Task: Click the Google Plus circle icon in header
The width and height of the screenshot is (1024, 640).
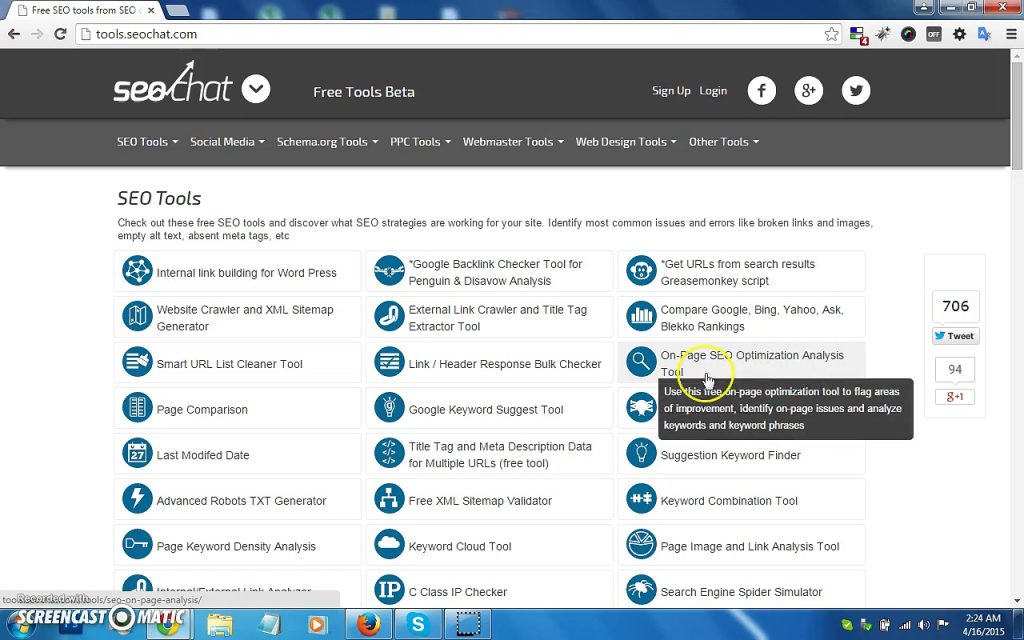Action: [808, 91]
